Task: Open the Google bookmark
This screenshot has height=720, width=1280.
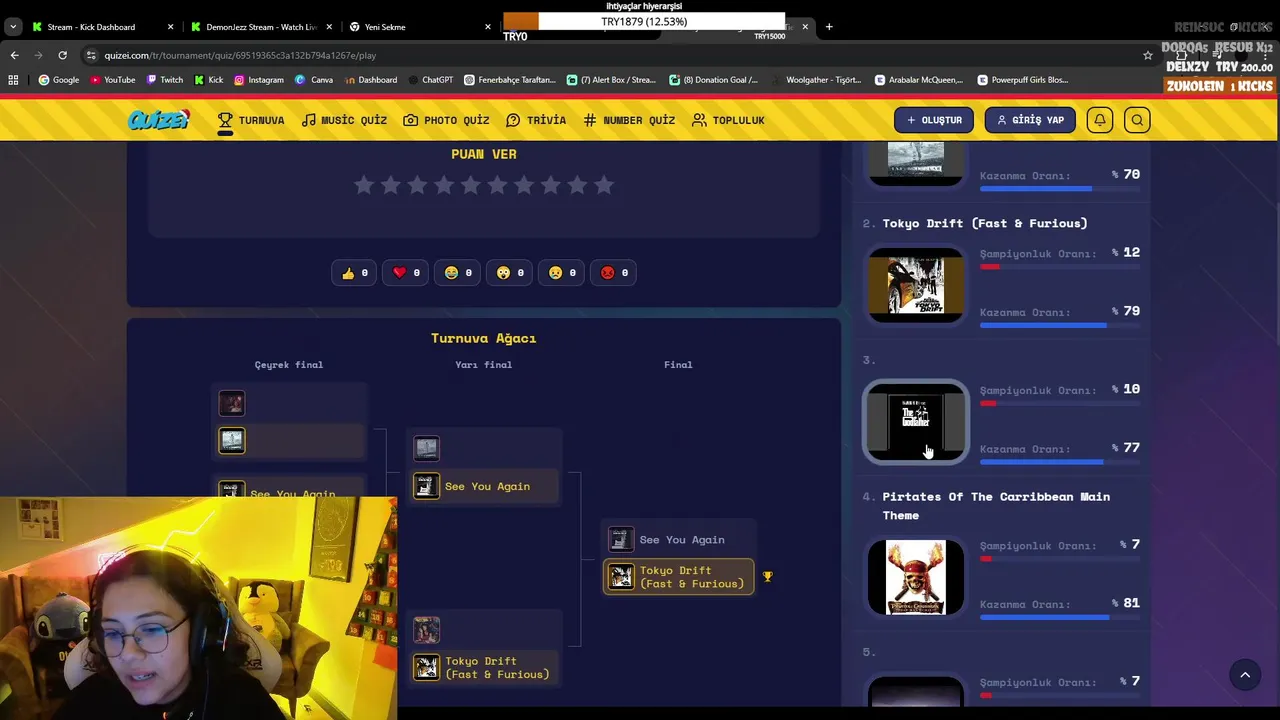Action: pos(59,80)
